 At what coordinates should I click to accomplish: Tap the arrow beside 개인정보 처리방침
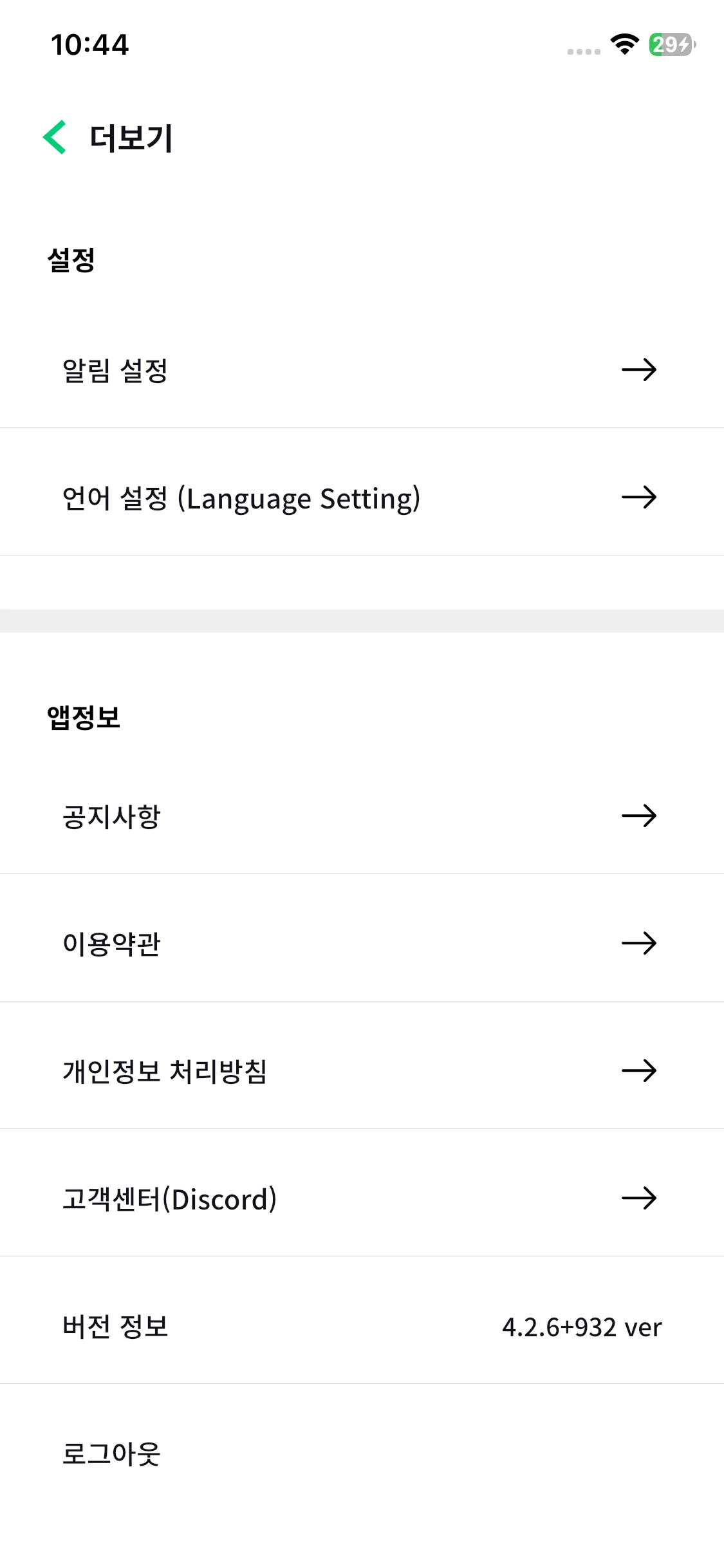[x=638, y=1070]
